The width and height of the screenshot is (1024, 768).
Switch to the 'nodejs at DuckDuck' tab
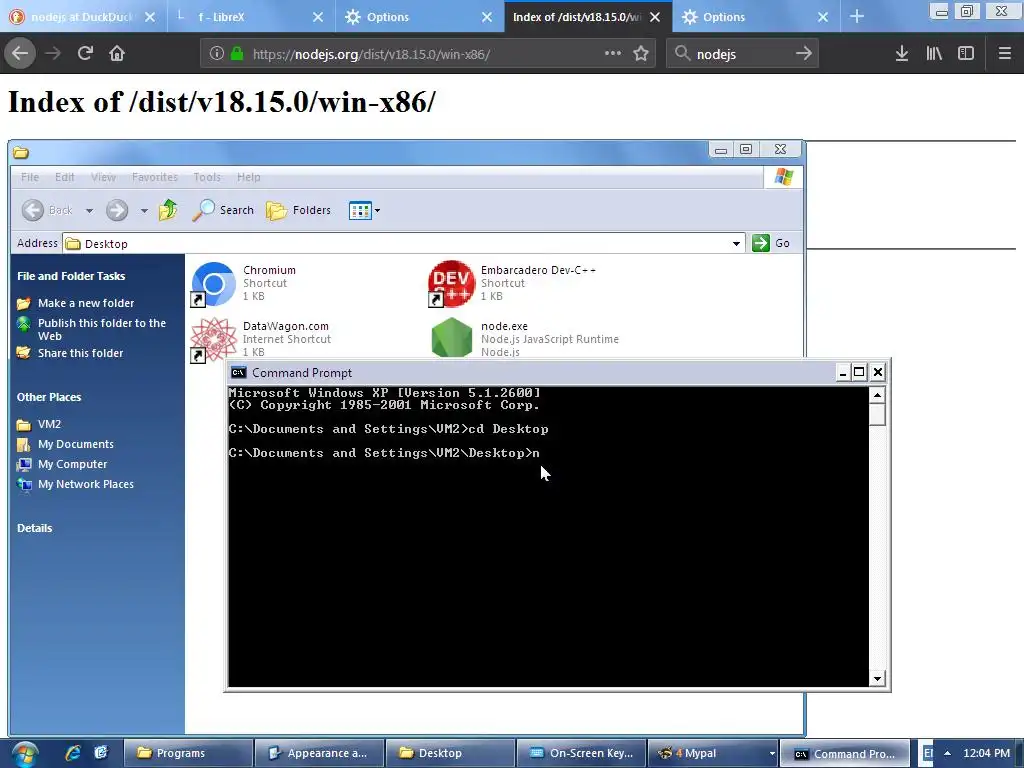pos(81,17)
